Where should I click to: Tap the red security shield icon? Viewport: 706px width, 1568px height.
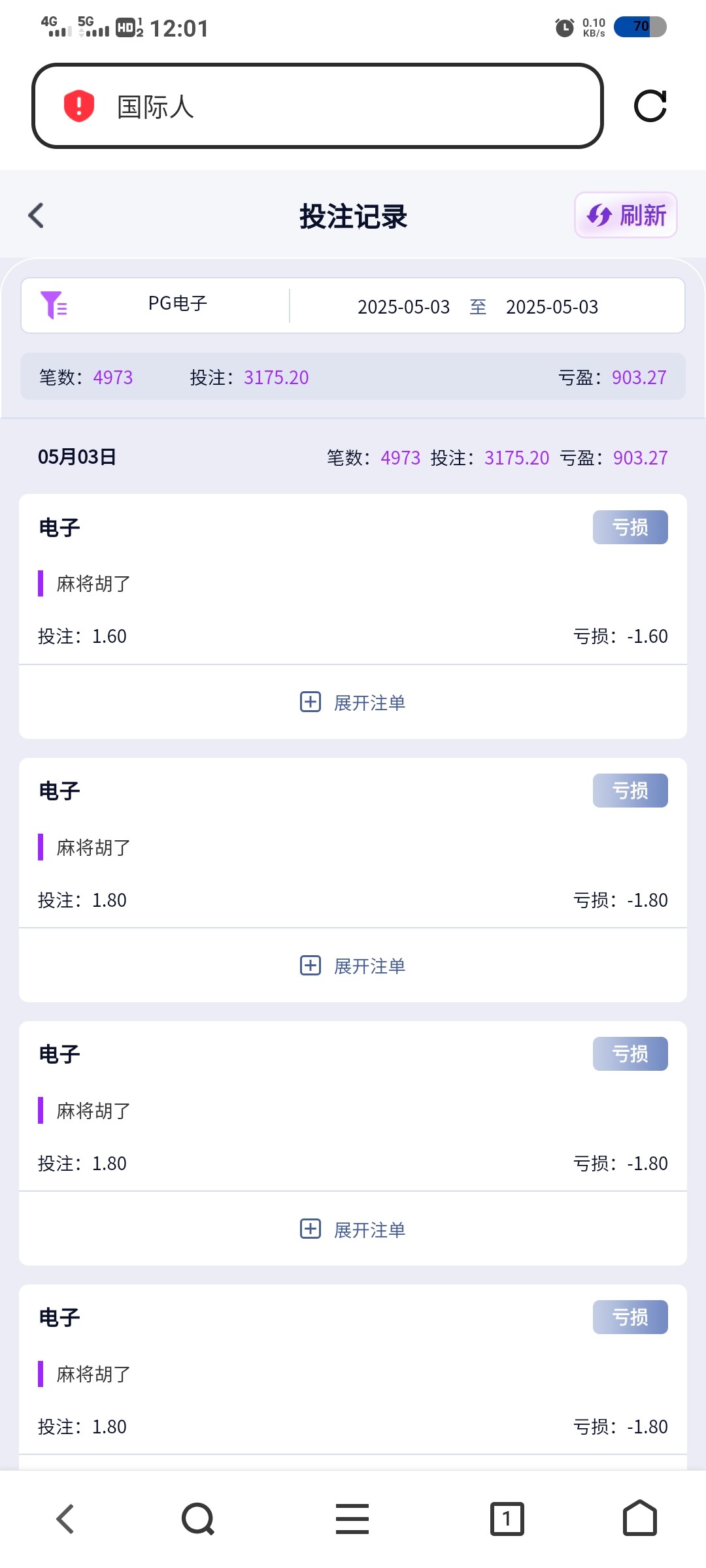point(79,106)
